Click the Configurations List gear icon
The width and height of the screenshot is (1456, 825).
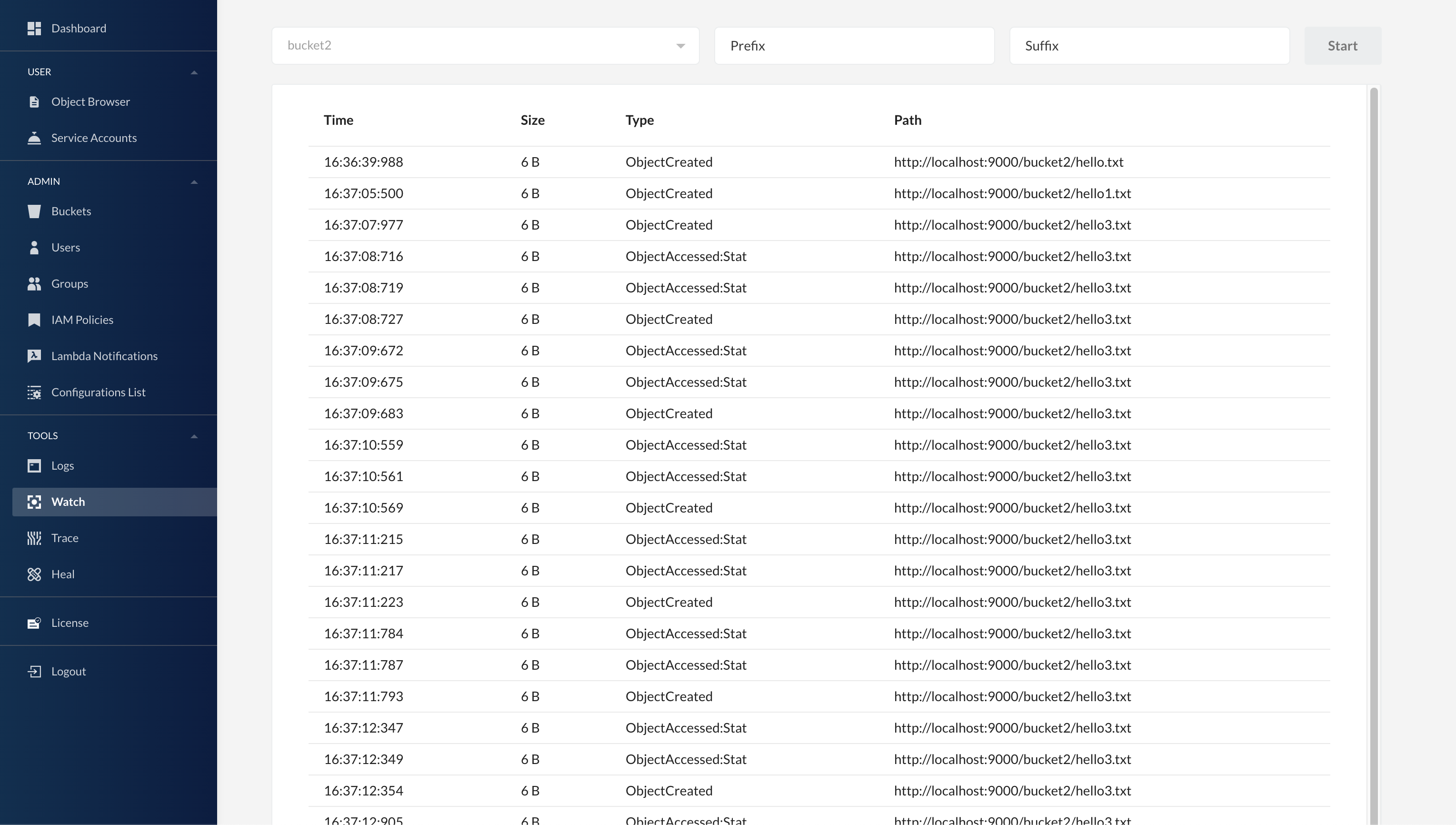34,392
